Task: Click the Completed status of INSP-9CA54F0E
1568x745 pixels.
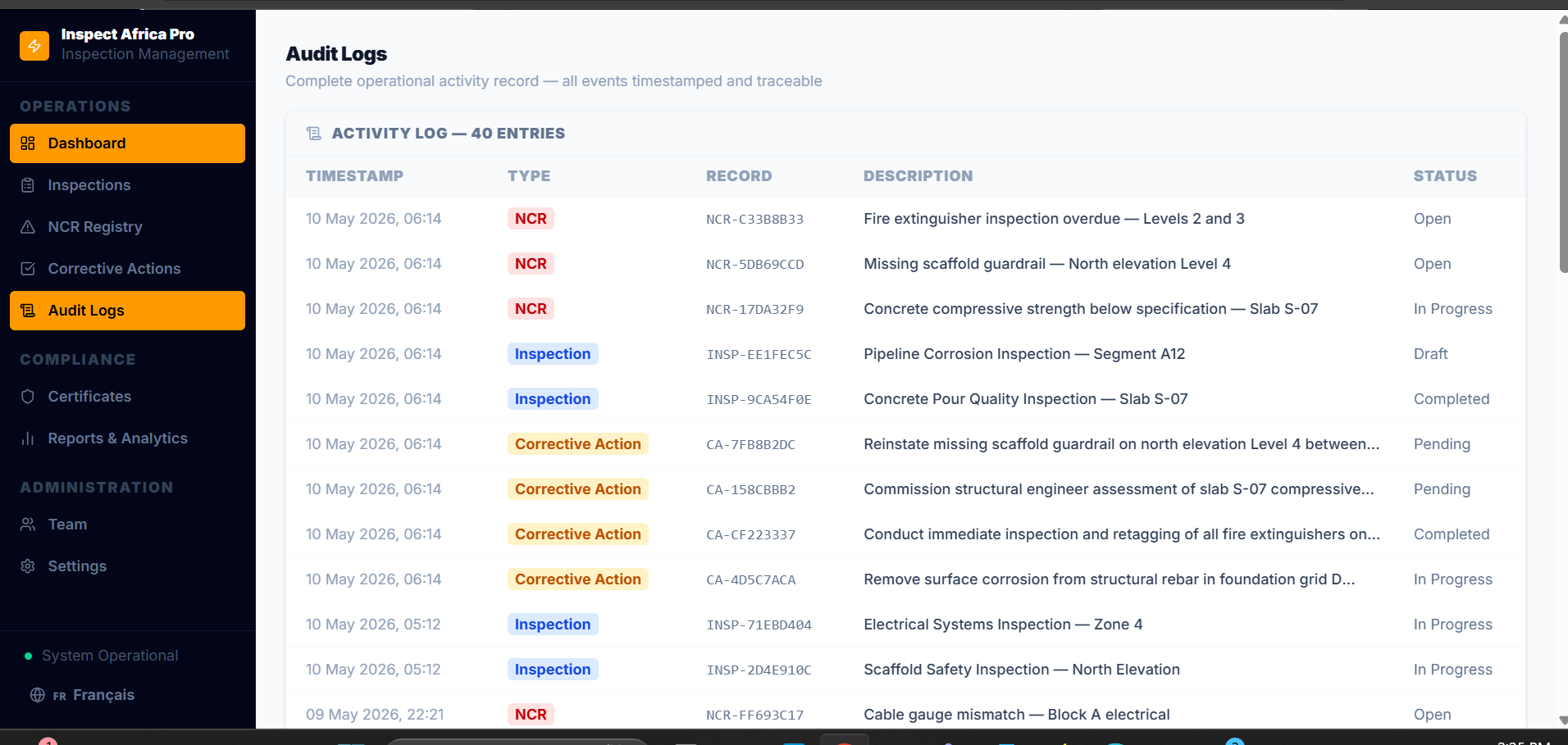Action: pos(1452,399)
